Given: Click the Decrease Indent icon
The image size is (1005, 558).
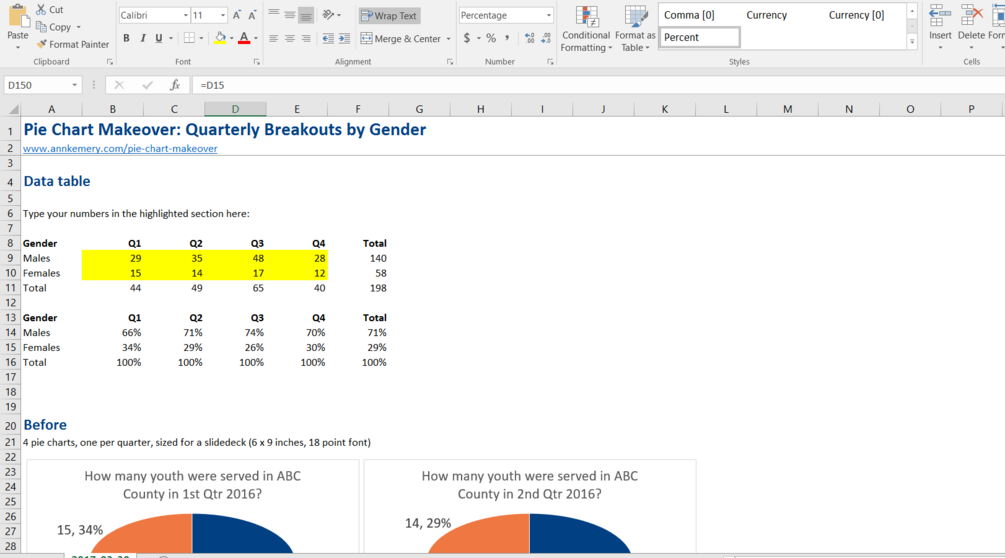Looking at the screenshot, I should [328, 38].
